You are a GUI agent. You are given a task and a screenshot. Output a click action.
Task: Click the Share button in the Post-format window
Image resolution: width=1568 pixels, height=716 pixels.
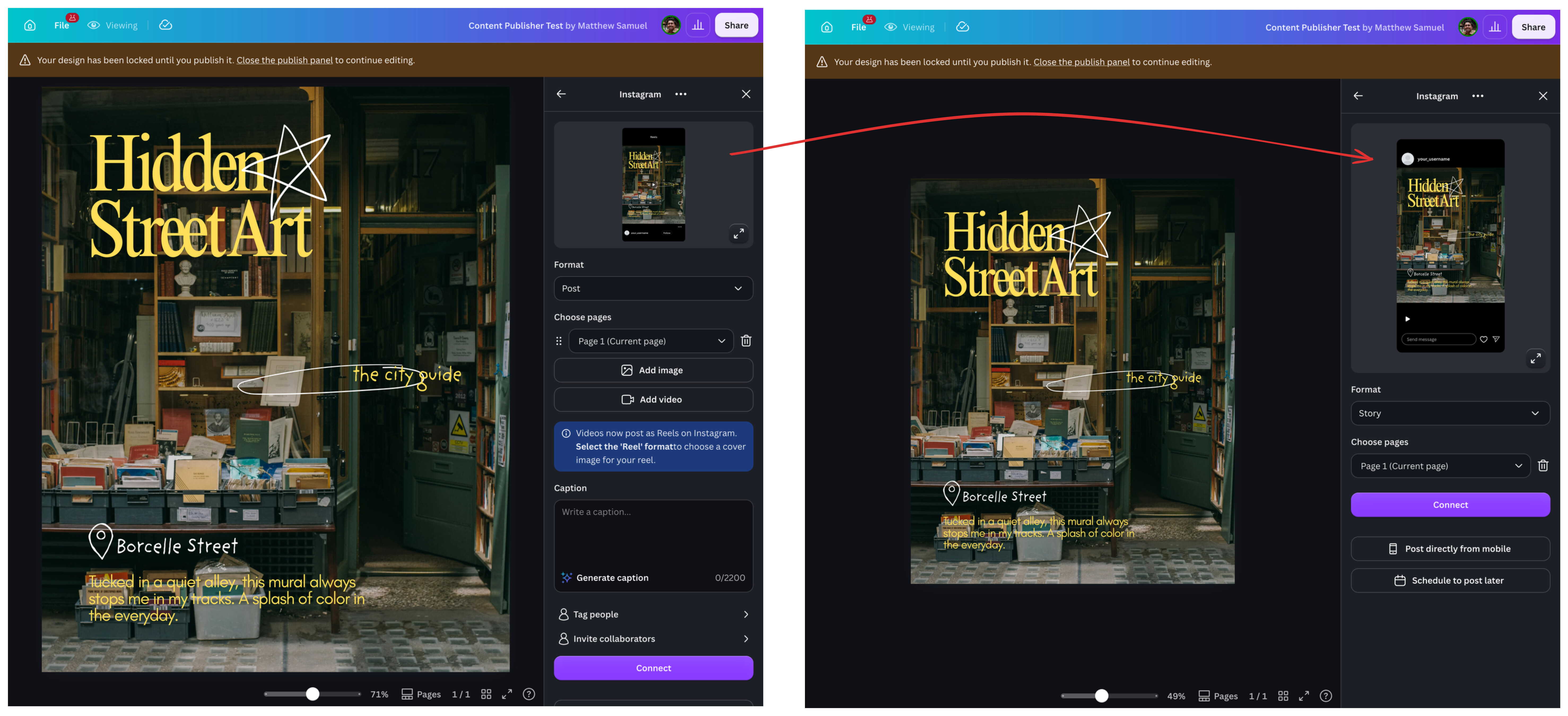(736, 25)
